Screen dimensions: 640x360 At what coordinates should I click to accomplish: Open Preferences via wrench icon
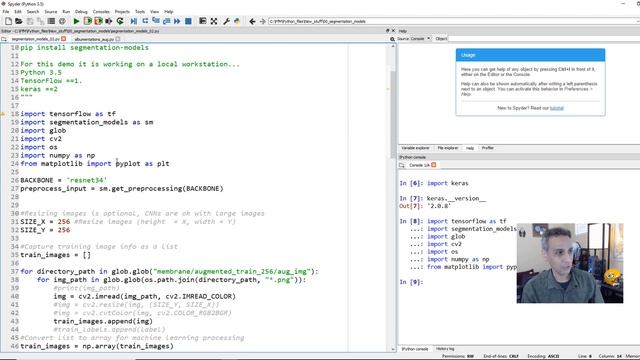click(226, 21)
